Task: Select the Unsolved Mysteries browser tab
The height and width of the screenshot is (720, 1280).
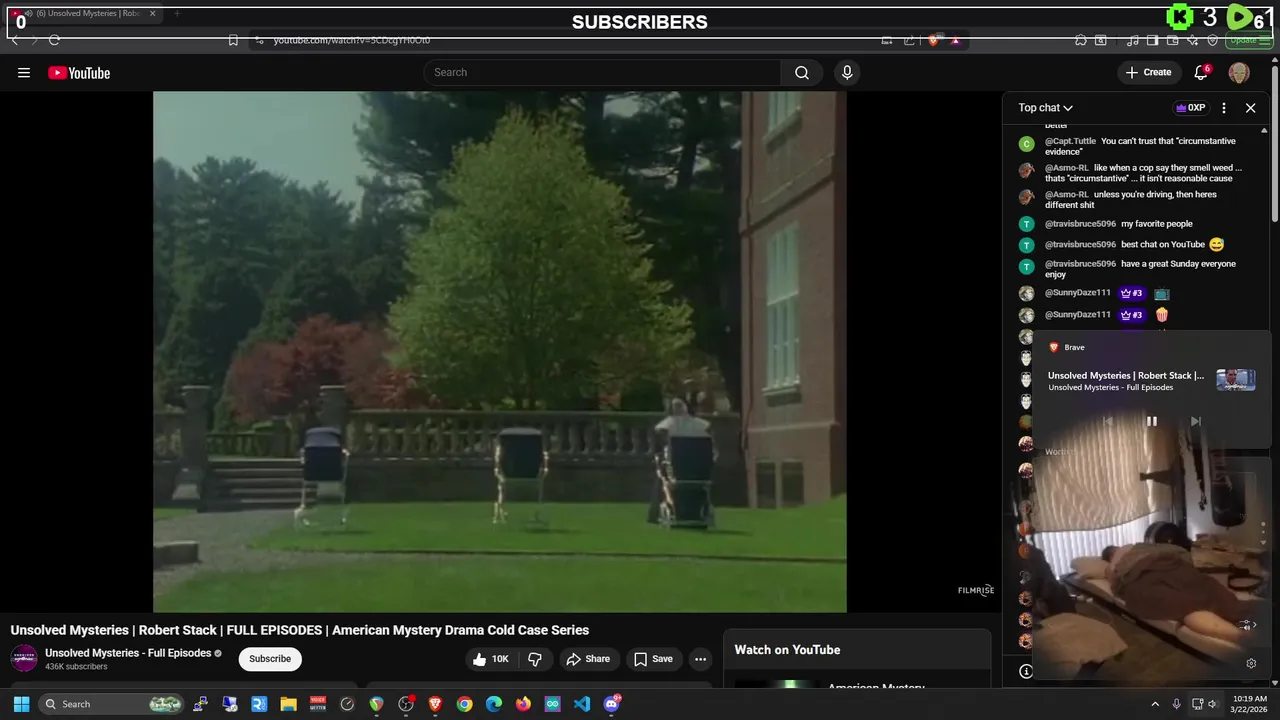Action: [x=82, y=14]
